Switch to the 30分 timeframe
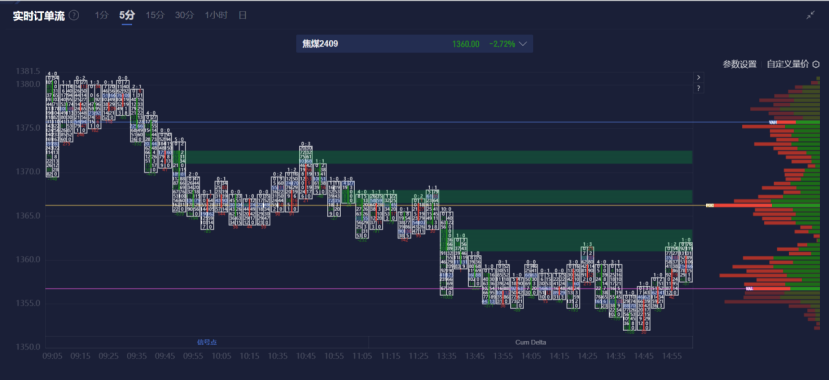 point(185,15)
